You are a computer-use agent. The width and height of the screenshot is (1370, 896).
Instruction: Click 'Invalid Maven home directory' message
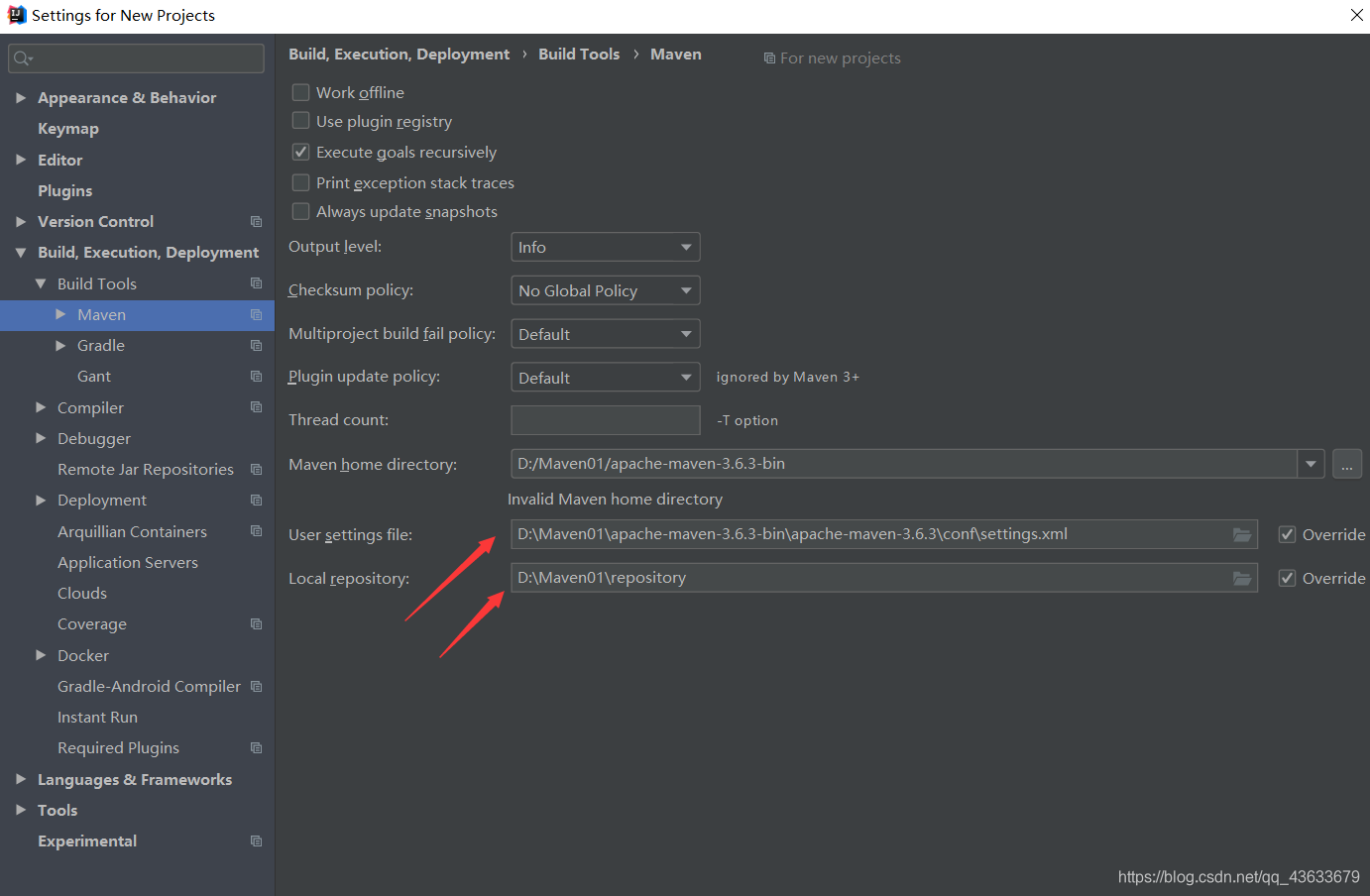pyautogui.click(x=615, y=500)
